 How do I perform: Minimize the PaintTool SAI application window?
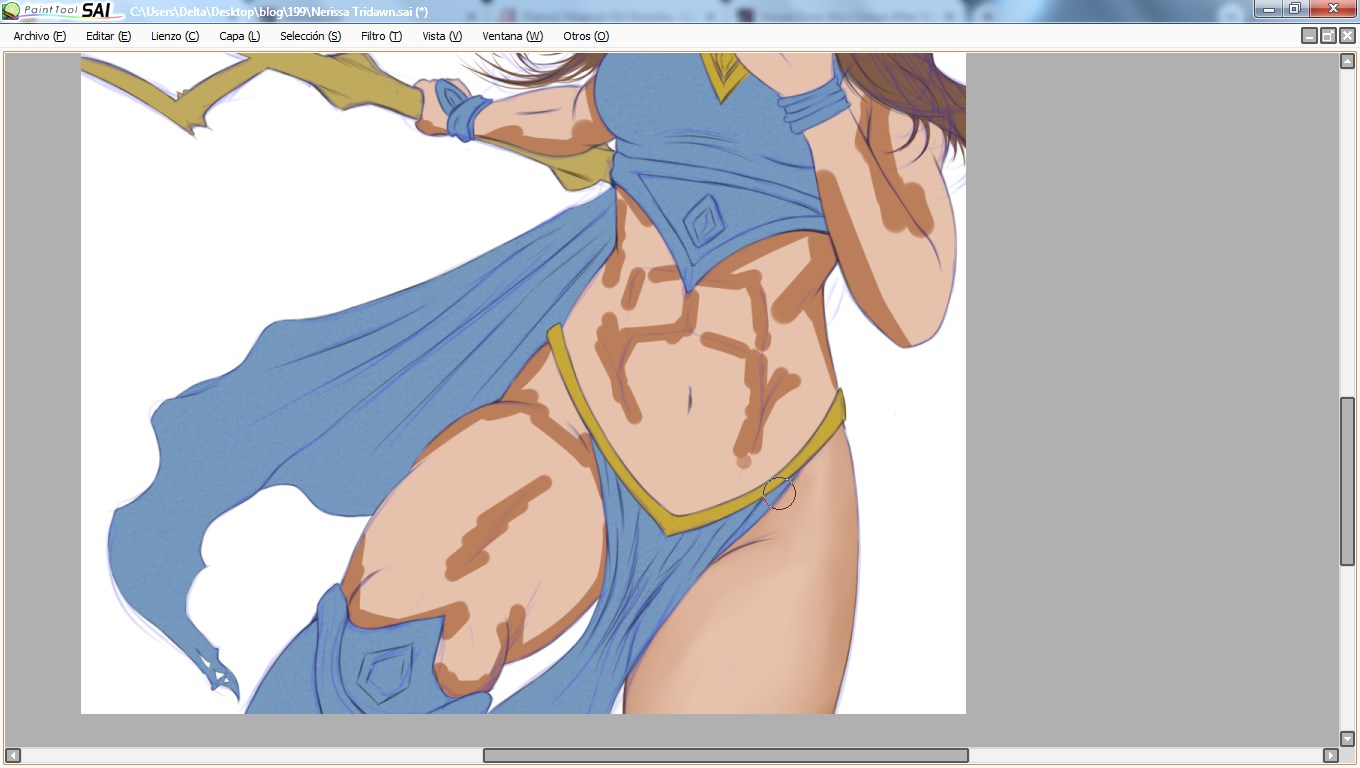[1268, 9]
